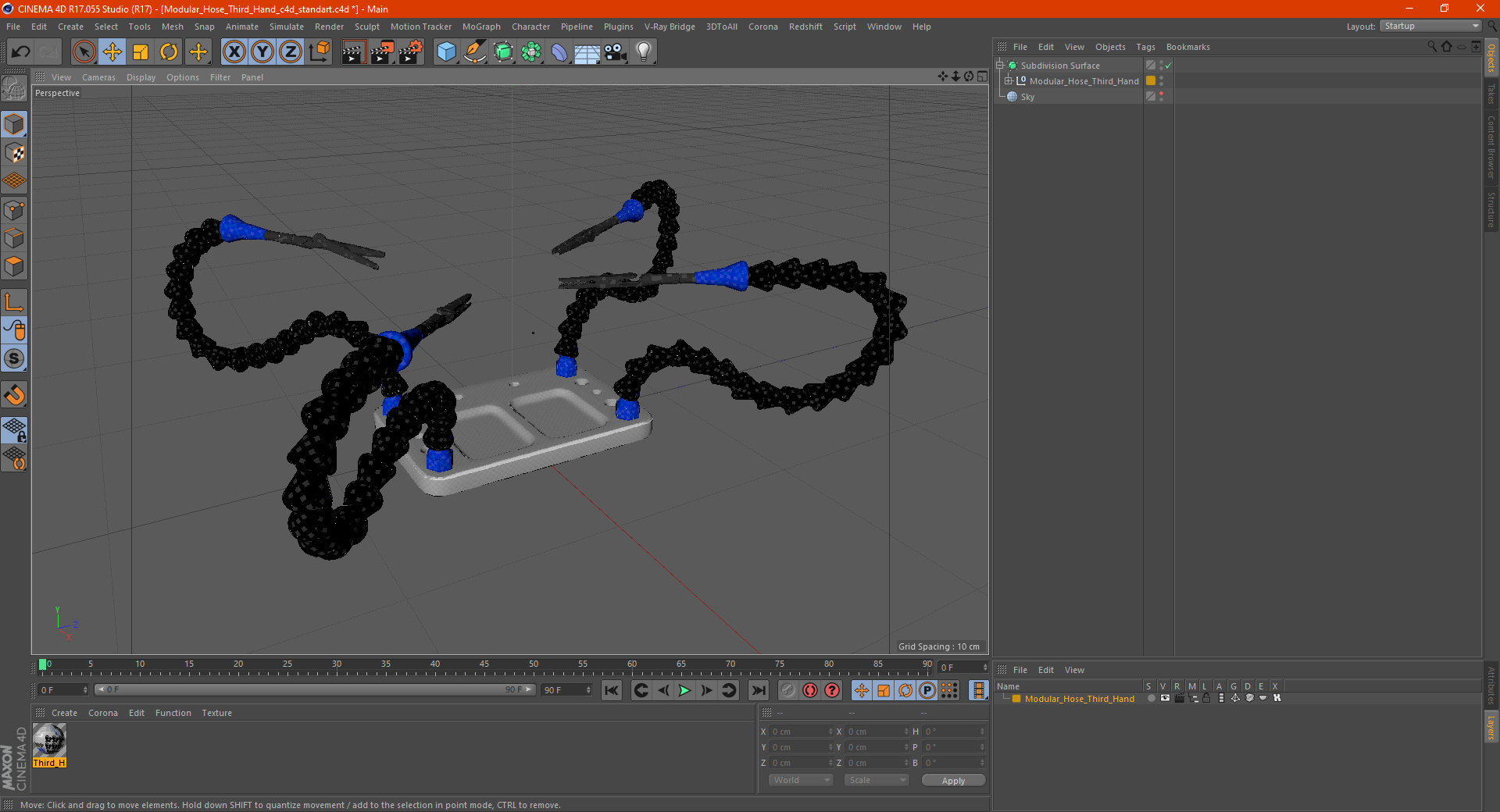Click Object Manager search magnifier icon

click(1431, 47)
